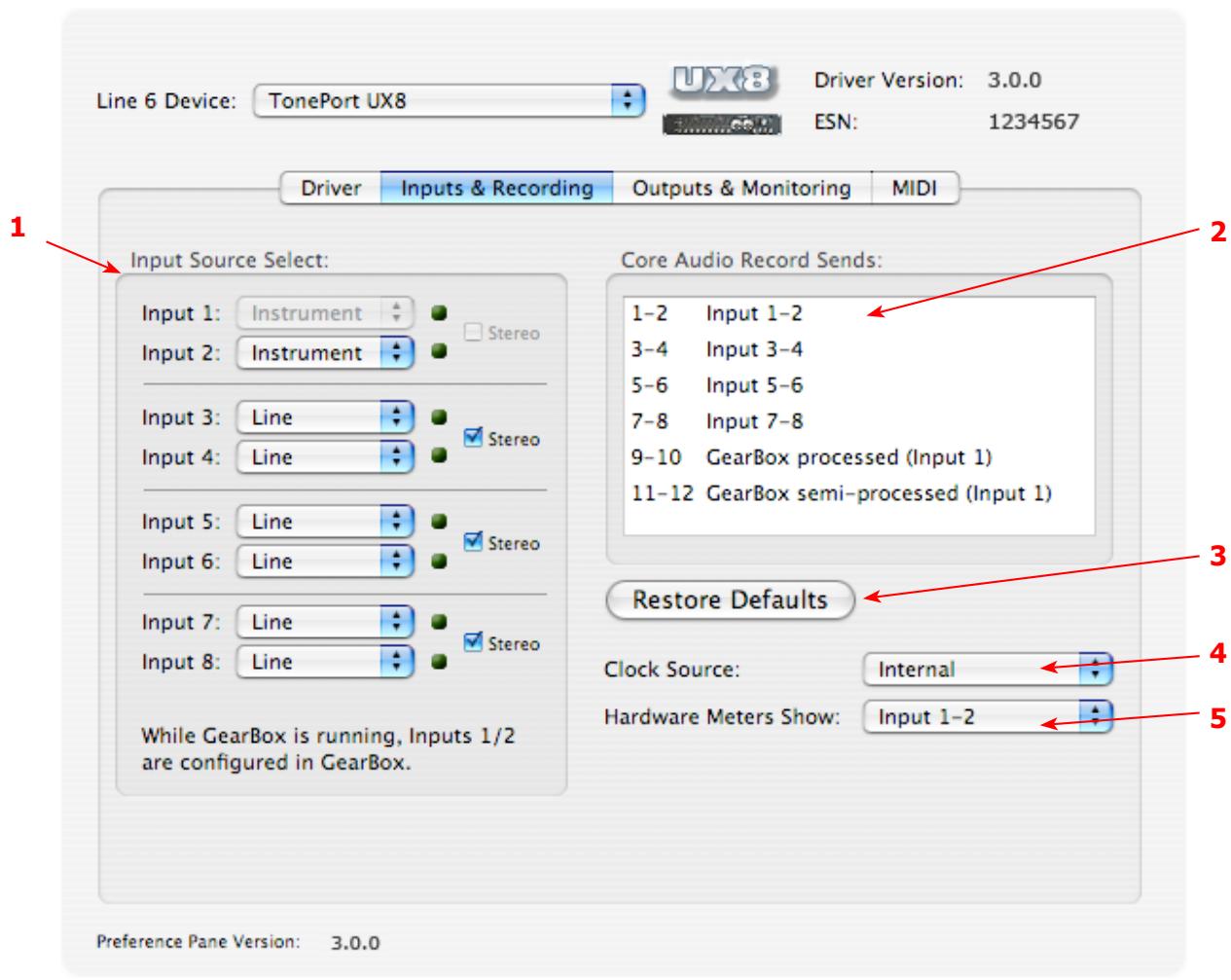1231x980 pixels.
Task: Enable Stereo for Inputs 1 and 2
Action: (x=474, y=333)
